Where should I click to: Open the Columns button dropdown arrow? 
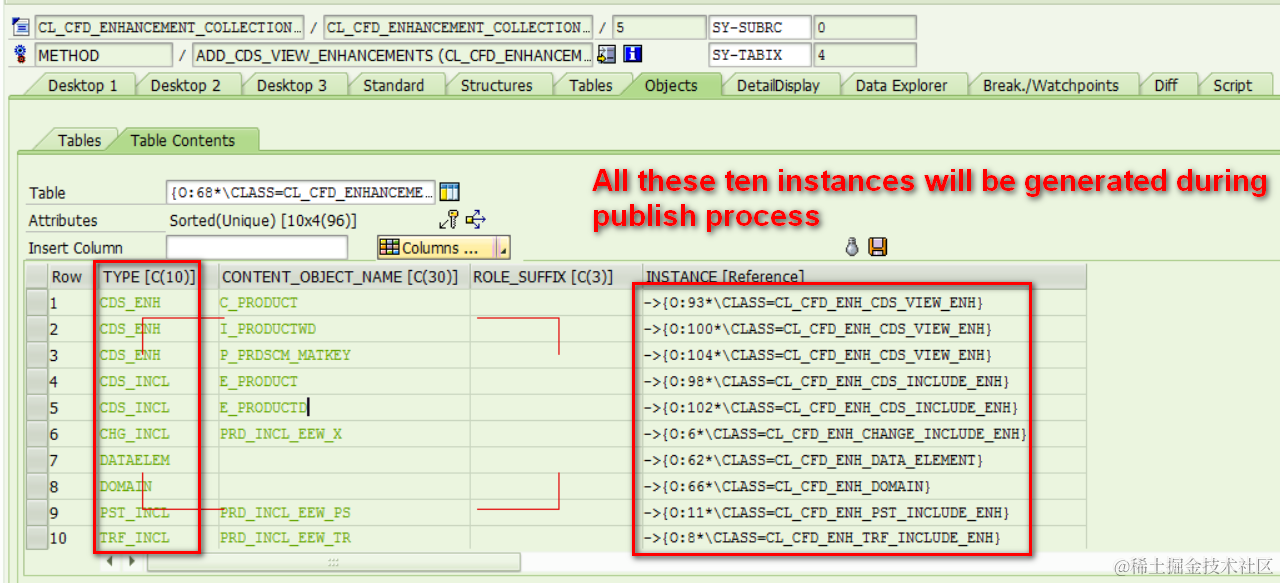click(504, 248)
